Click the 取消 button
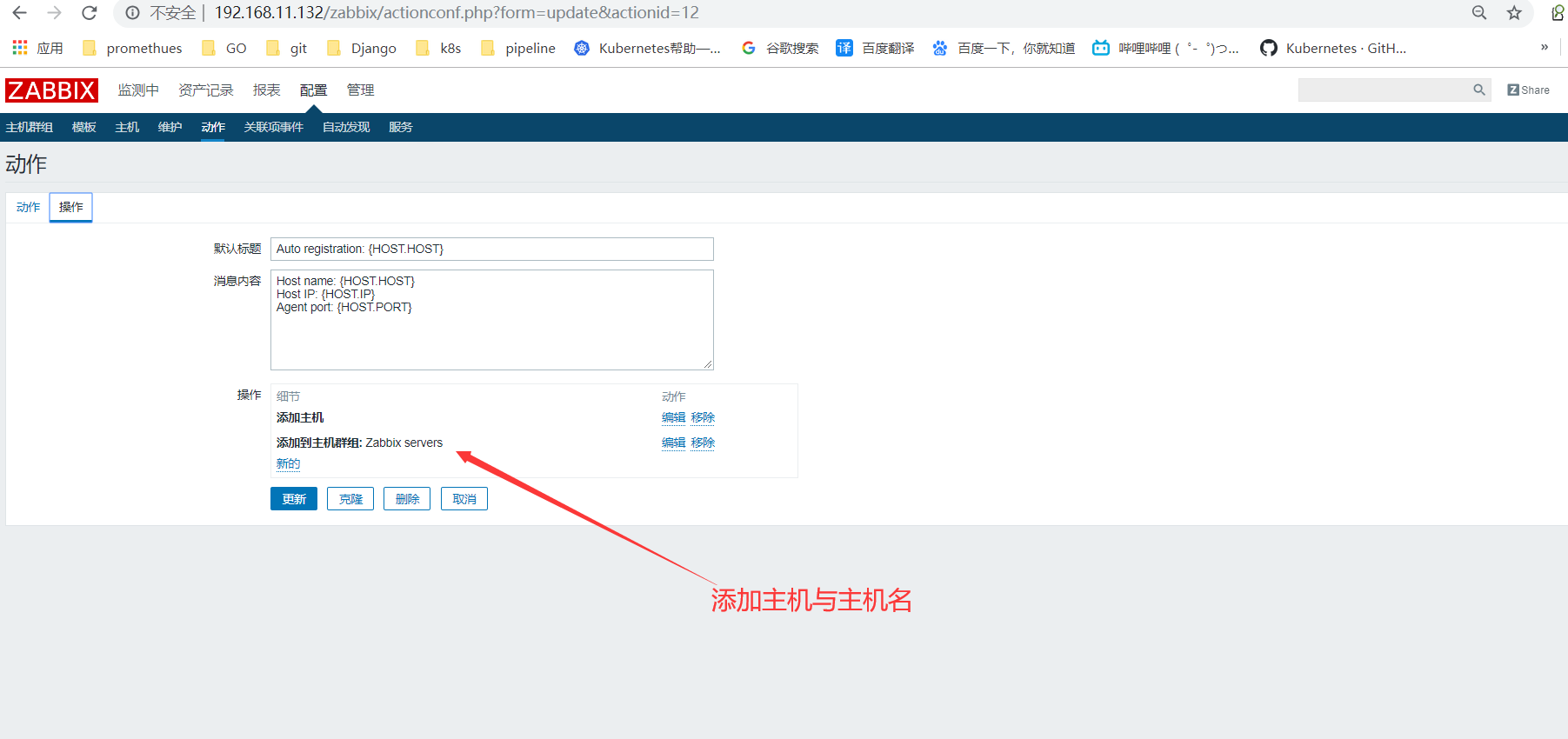This screenshot has width=1568, height=739. point(464,499)
